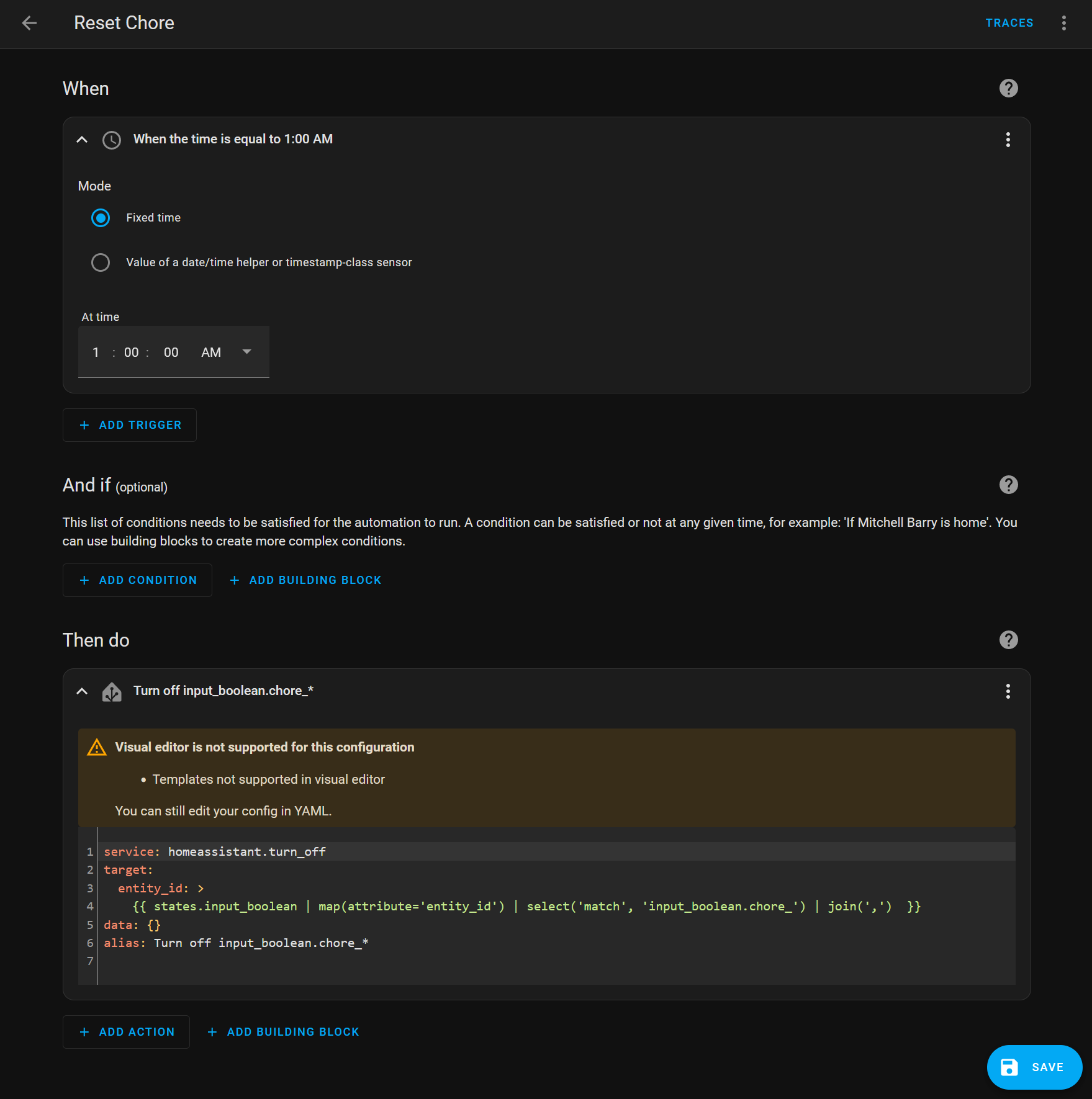Click the back arrow to leave Reset Chore

coord(29,23)
